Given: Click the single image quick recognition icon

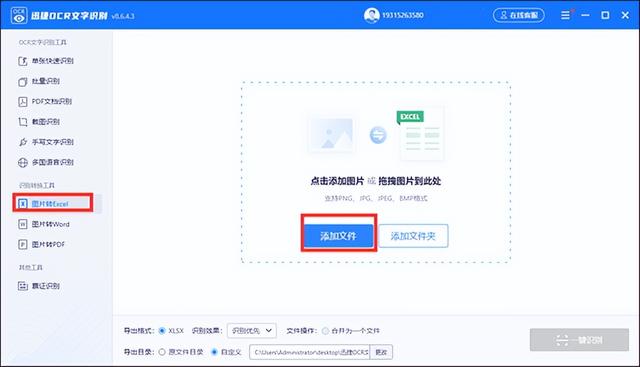Looking at the screenshot, I should 23,61.
